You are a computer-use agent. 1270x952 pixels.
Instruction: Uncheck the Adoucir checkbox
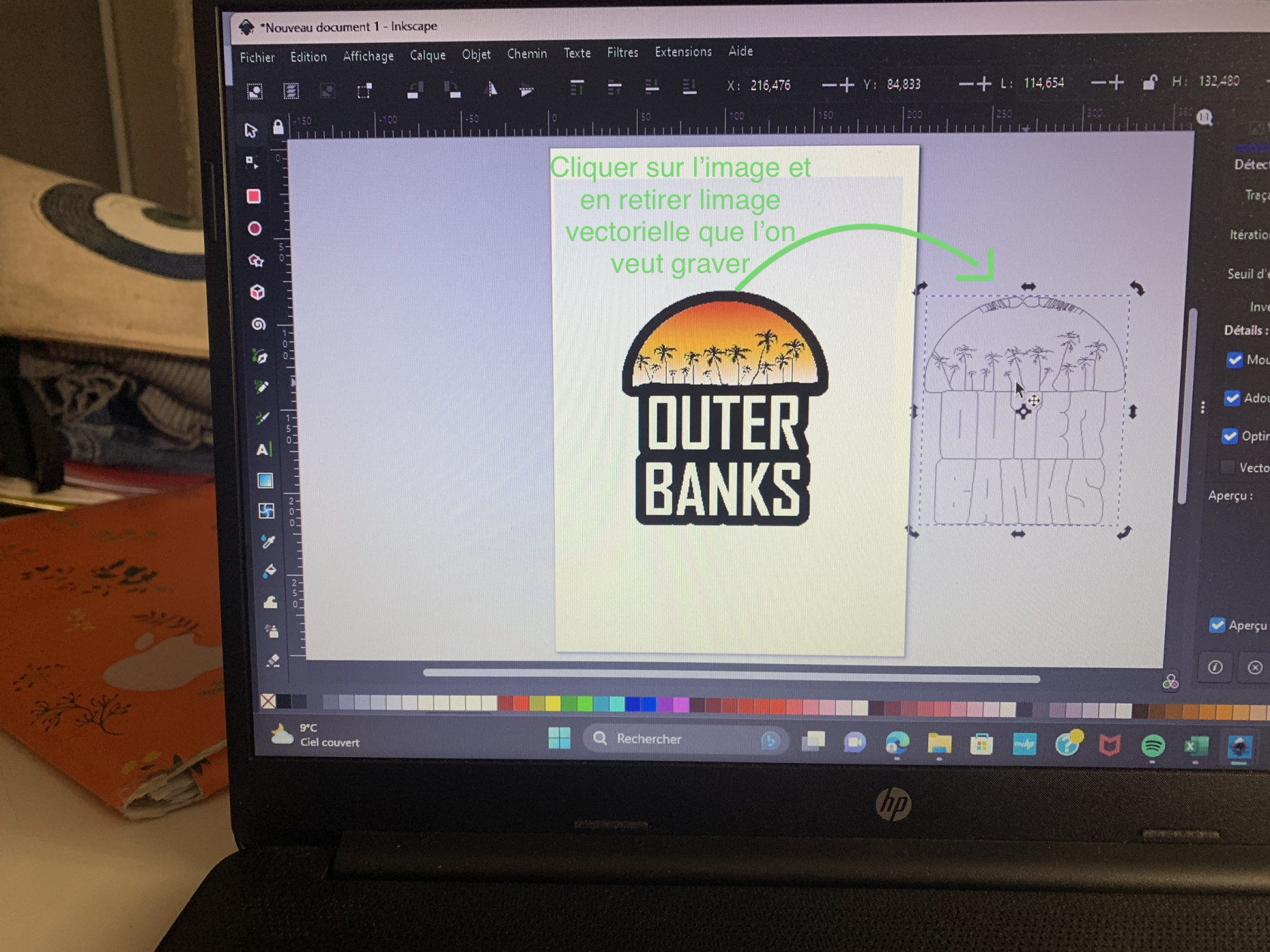click(1232, 397)
